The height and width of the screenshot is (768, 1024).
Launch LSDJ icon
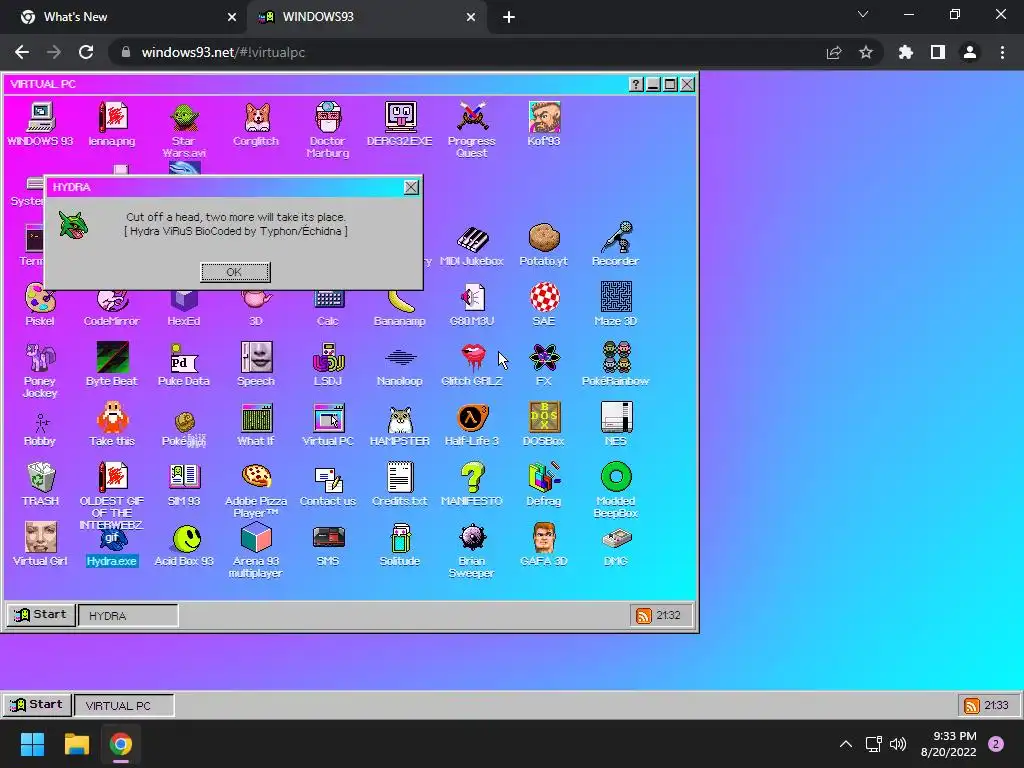pyautogui.click(x=328, y=358)
